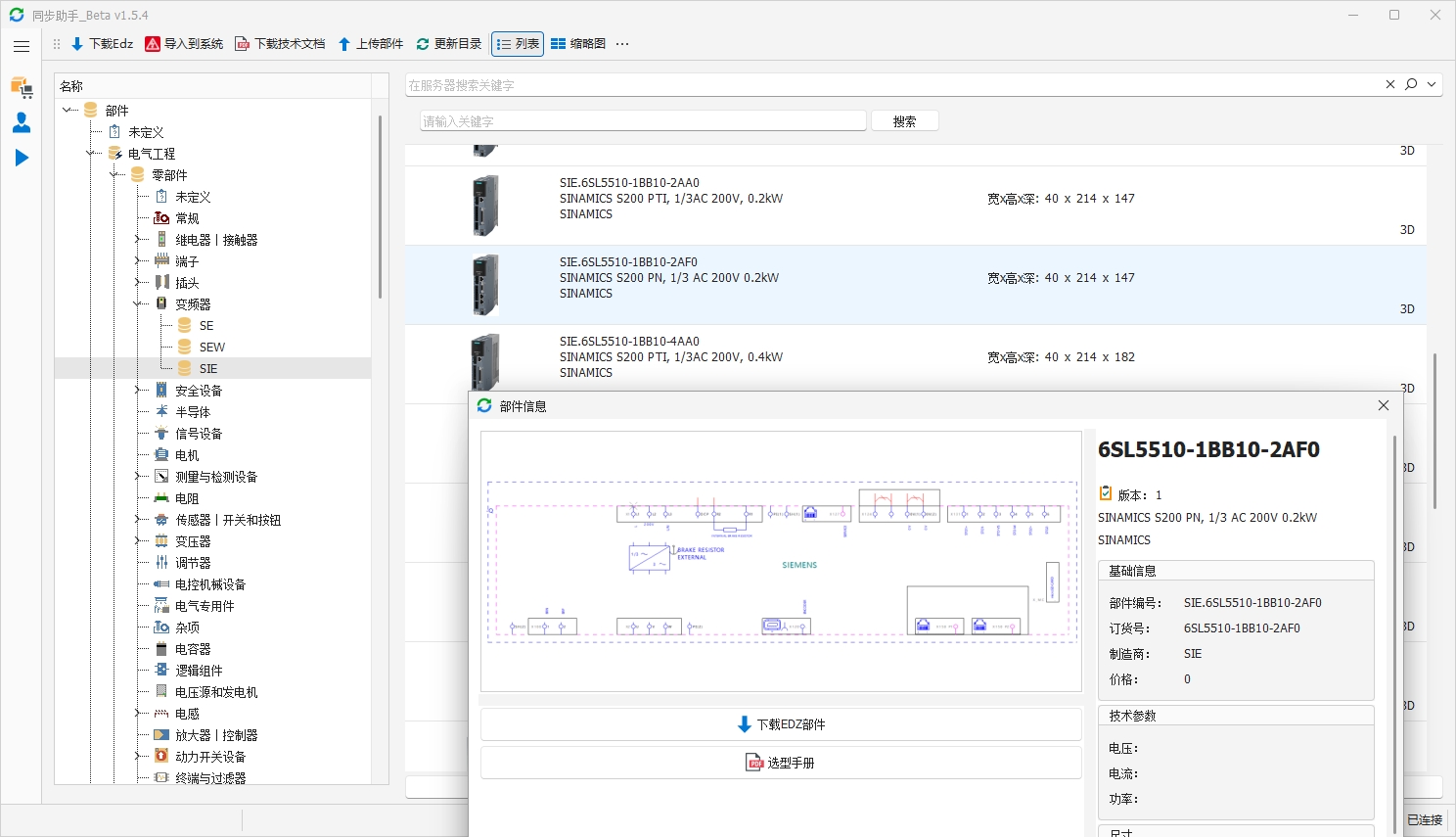The height and width of the screenshot is (837, 1456).
Task: Select 未定义 under 部件
Action: pos(146,131)
